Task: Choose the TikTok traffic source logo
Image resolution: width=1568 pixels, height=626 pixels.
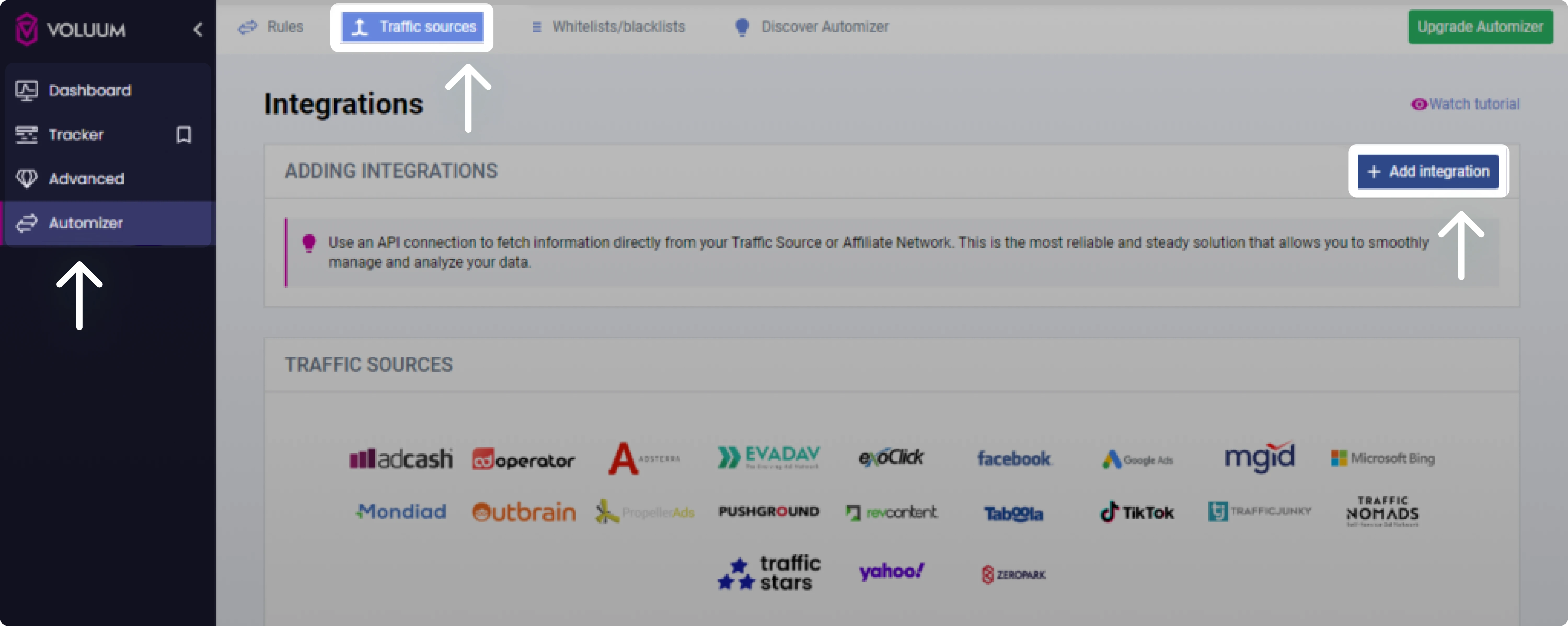Action: click(1137, 512)
